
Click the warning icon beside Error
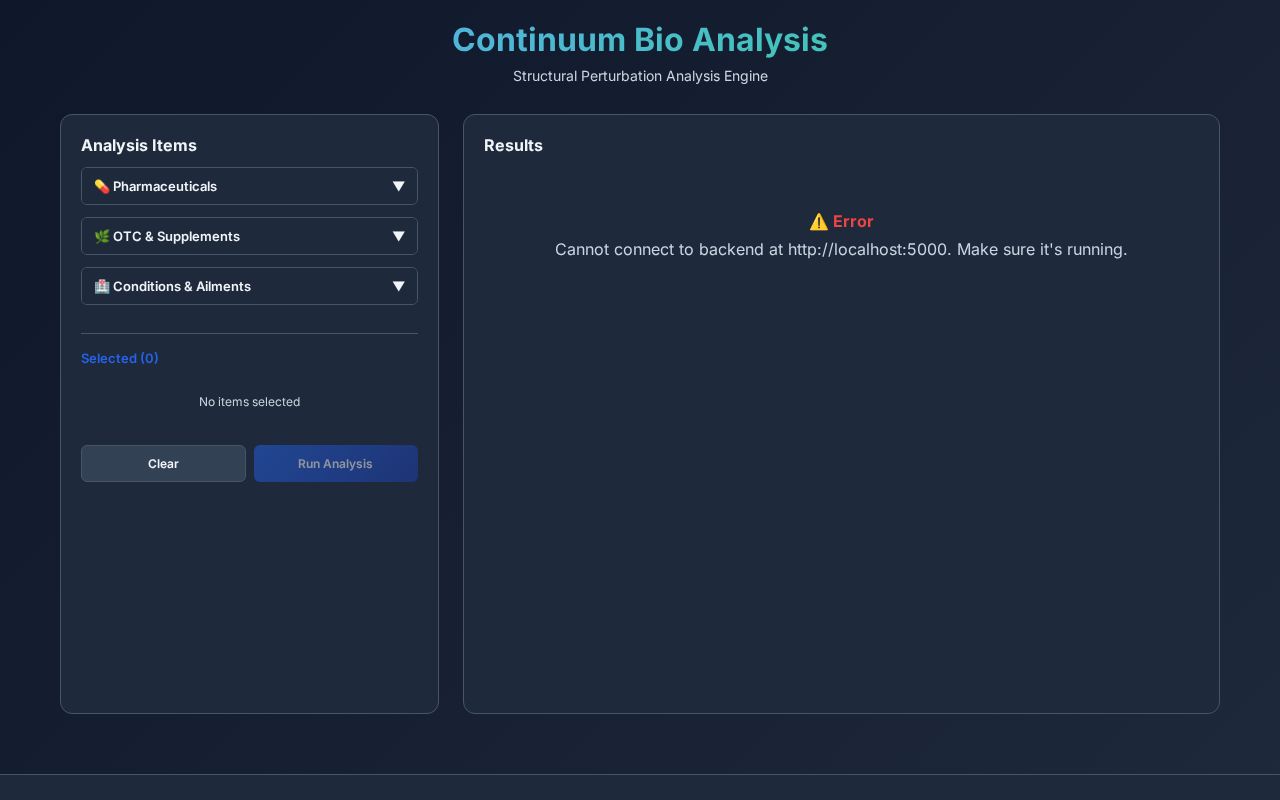(x=818, y=222)
